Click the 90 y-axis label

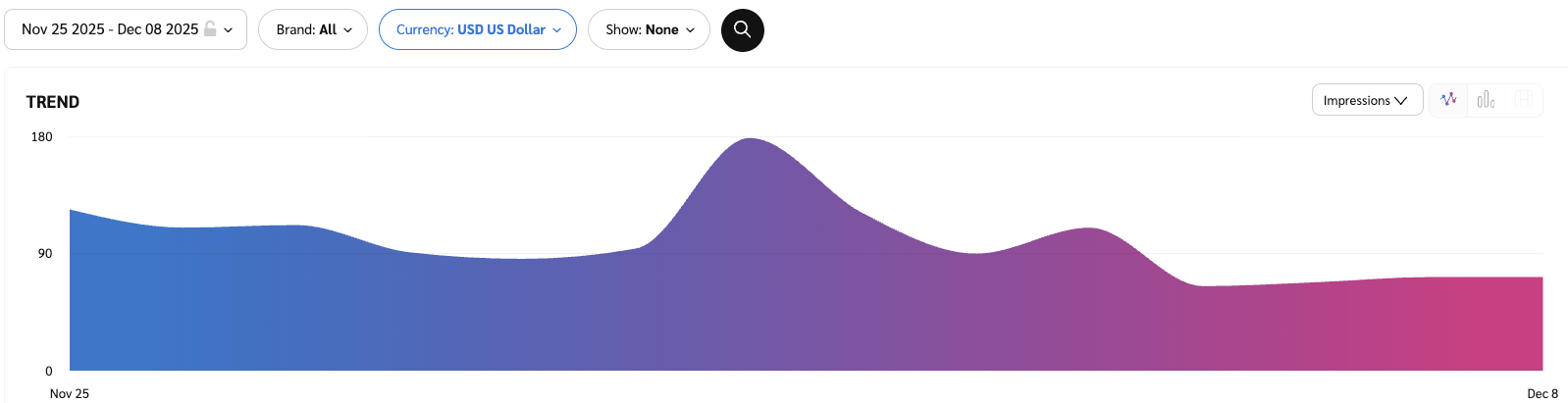[45, 254]
